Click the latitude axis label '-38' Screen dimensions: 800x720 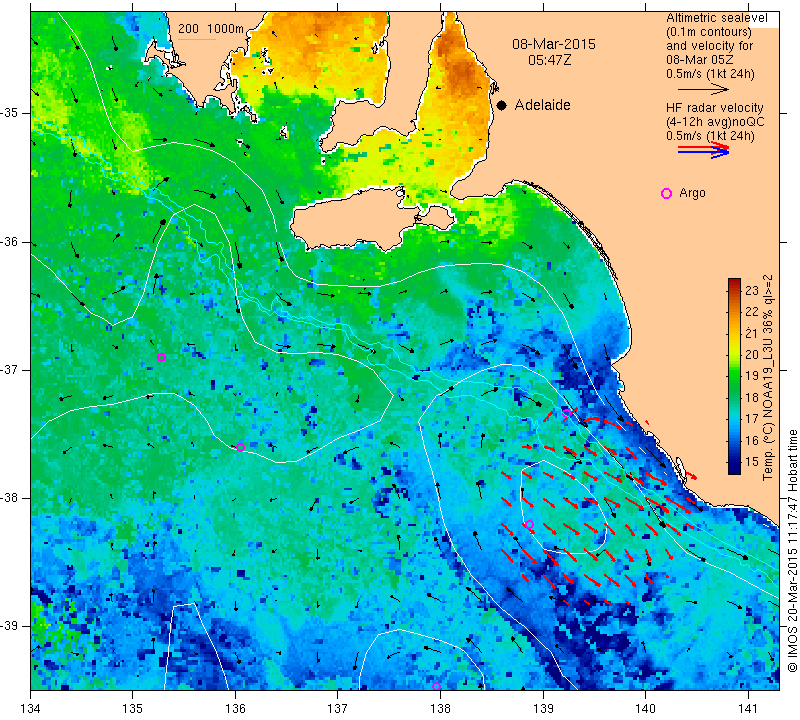pyautogui.click(x=9, y=498)
